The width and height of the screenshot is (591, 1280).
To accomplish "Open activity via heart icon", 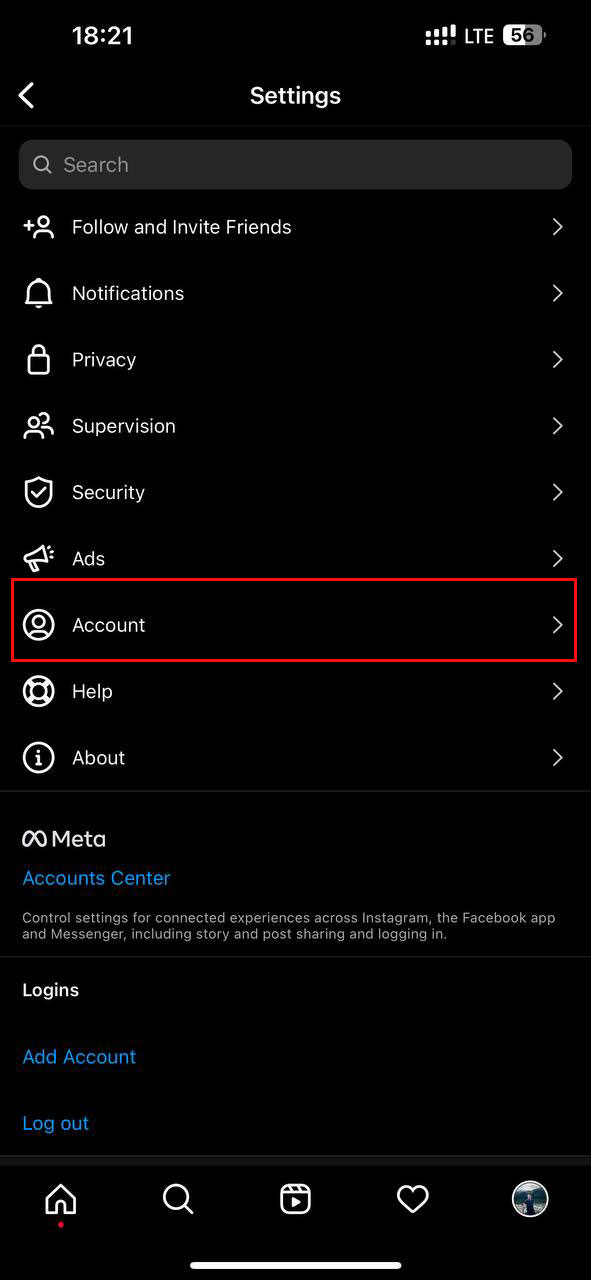I will 412,1199.
